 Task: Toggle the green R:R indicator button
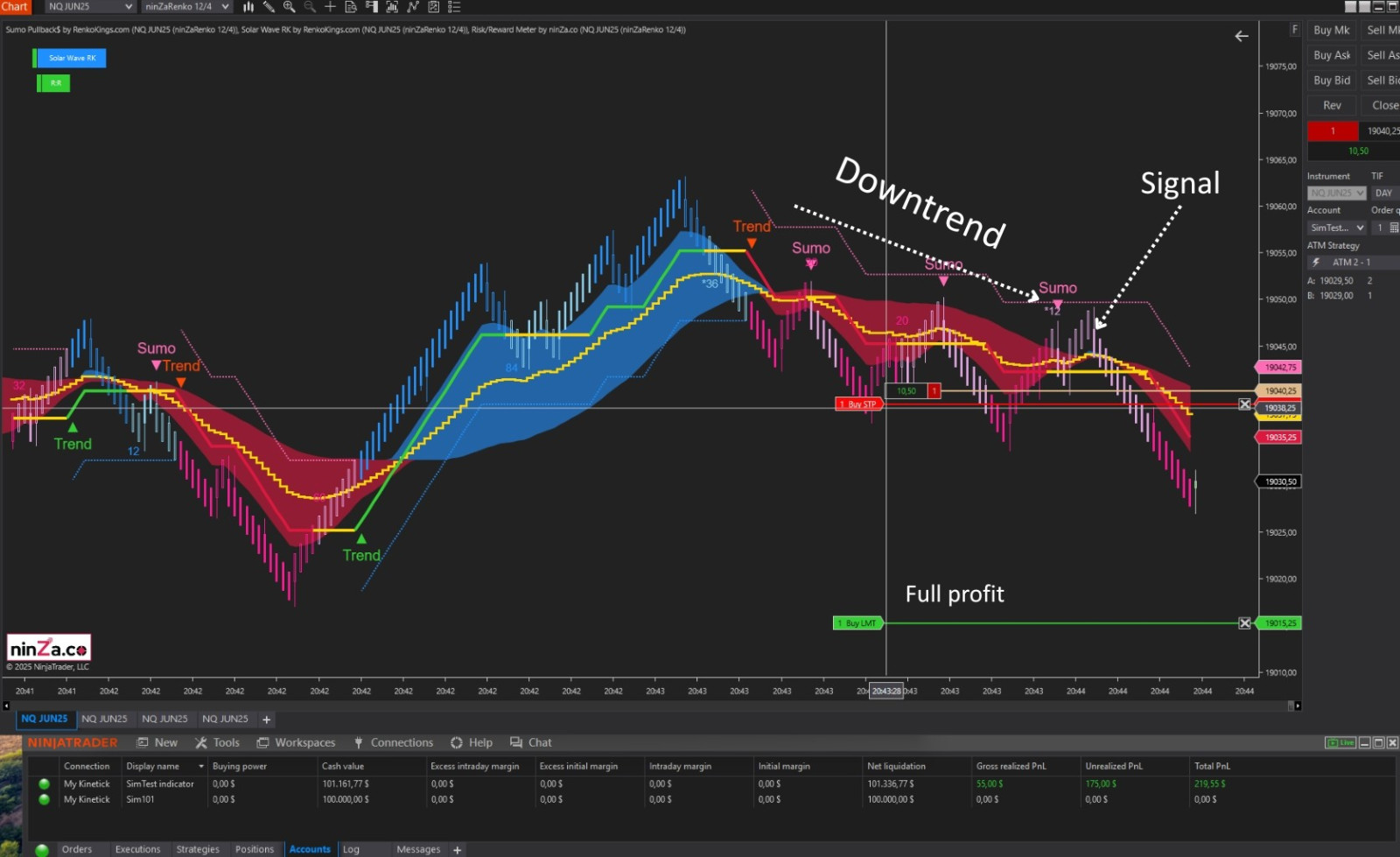53,83
